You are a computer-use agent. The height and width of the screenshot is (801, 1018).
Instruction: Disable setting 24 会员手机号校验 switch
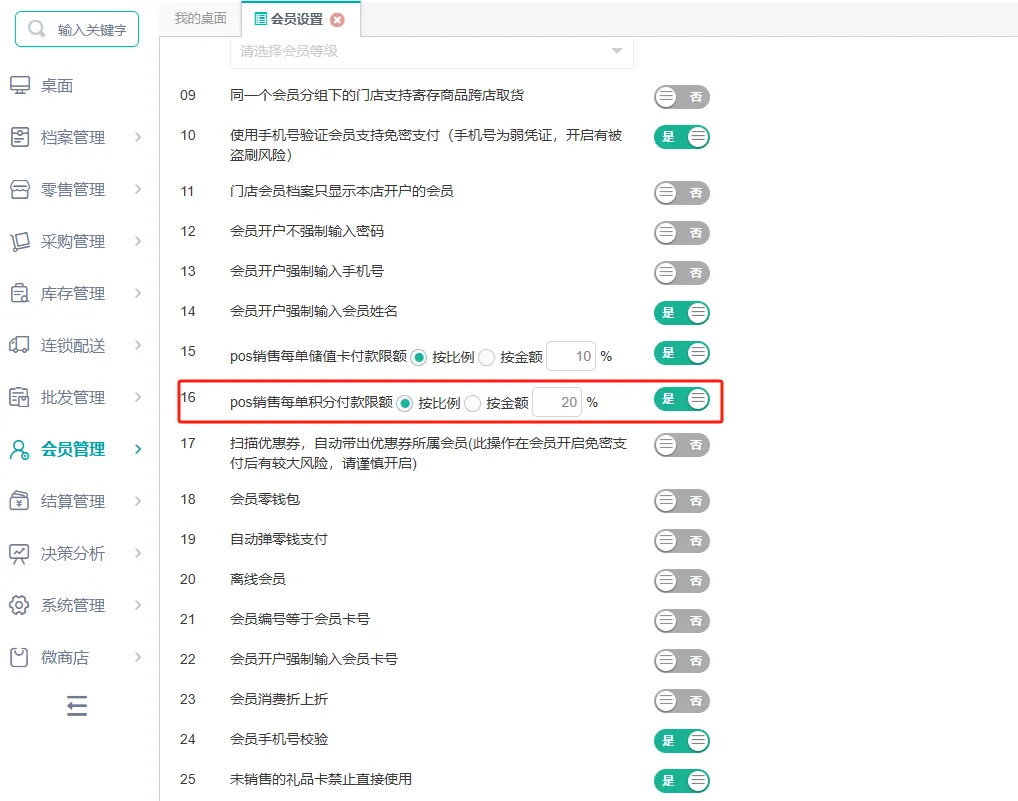[682, 741]
